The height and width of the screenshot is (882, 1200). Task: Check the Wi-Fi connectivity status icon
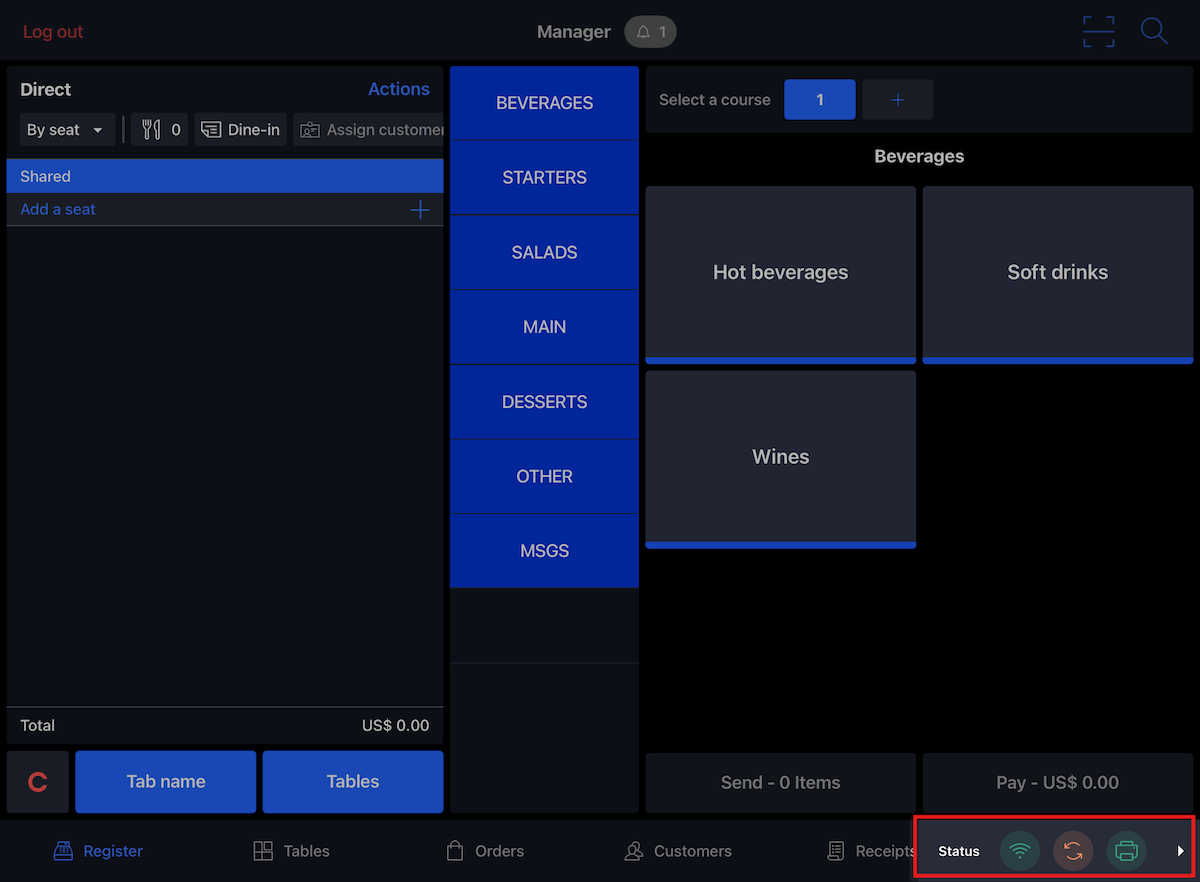click(x=1020, y=851)
